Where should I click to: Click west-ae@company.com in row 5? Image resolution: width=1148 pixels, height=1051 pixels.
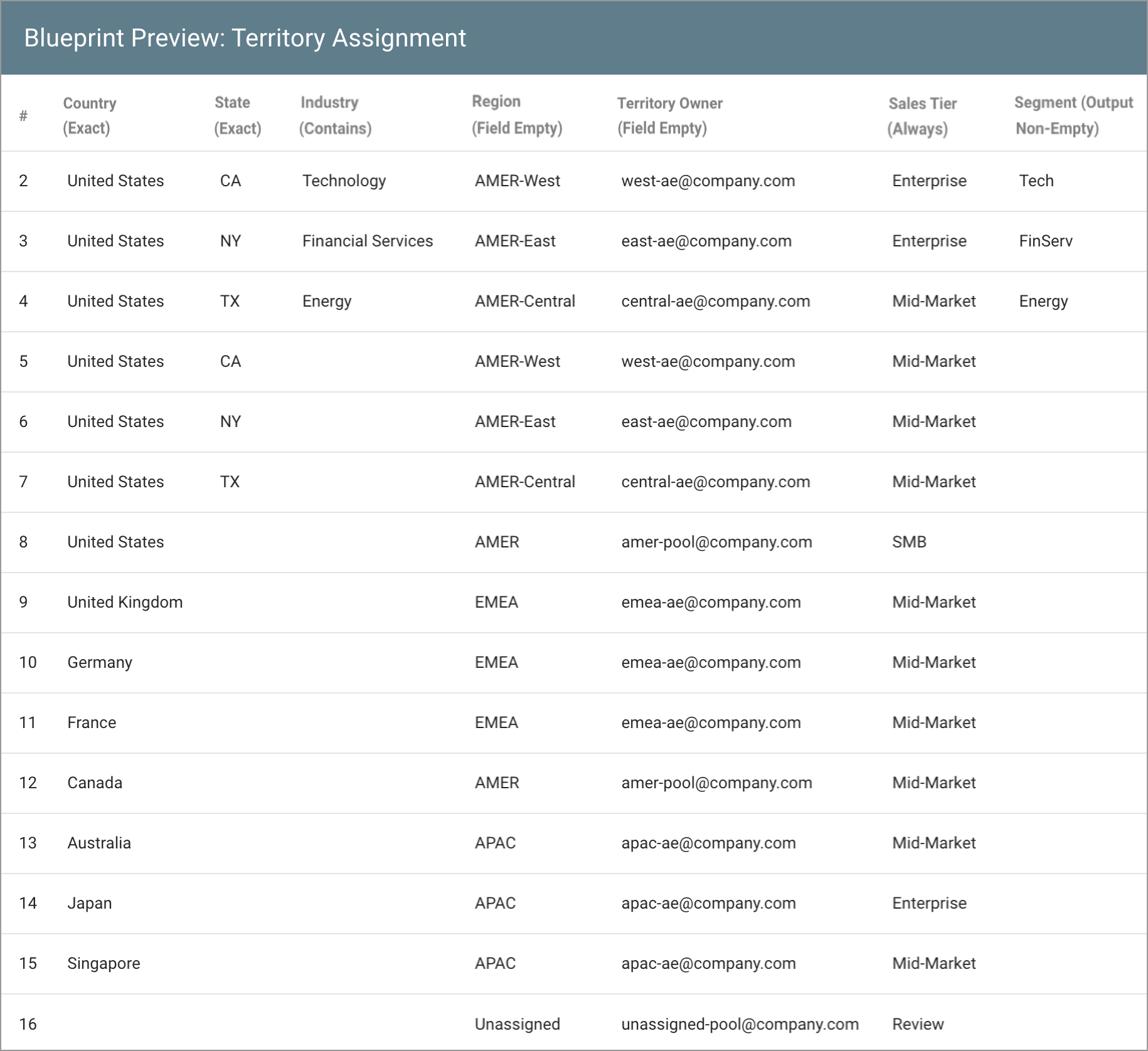point(708,361)
